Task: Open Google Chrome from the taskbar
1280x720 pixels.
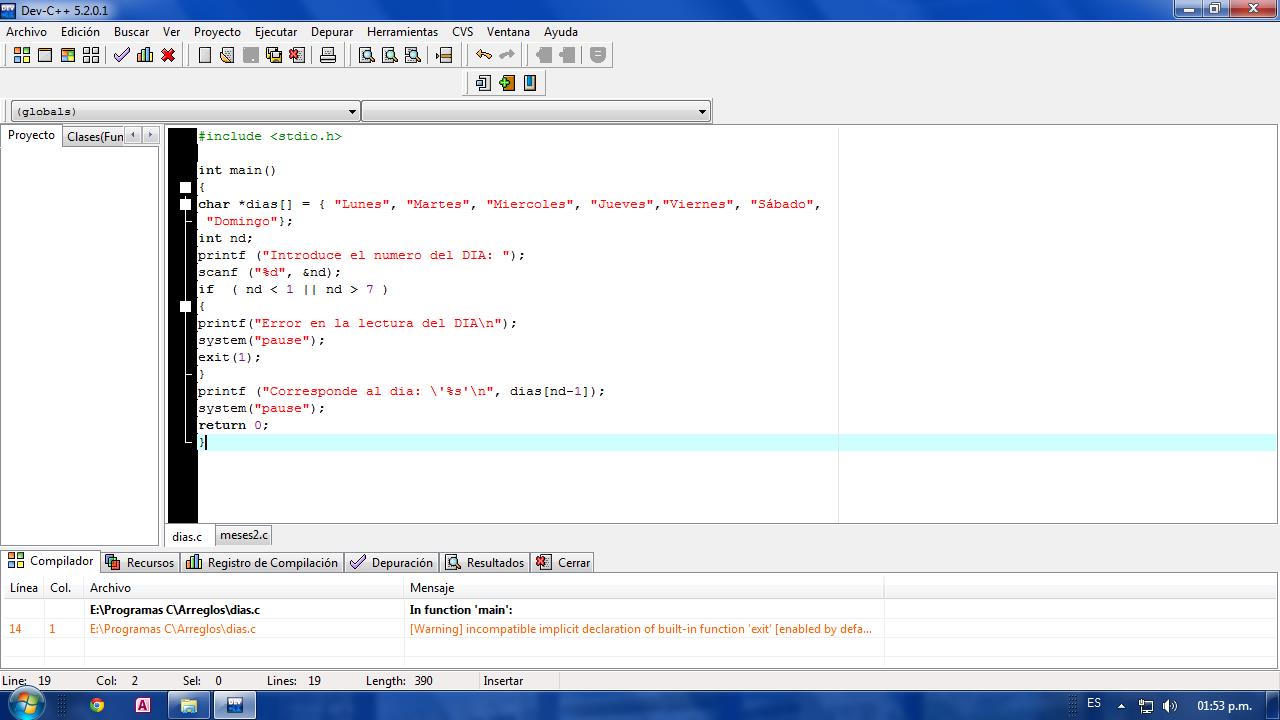Action: [x=97, y=705]
